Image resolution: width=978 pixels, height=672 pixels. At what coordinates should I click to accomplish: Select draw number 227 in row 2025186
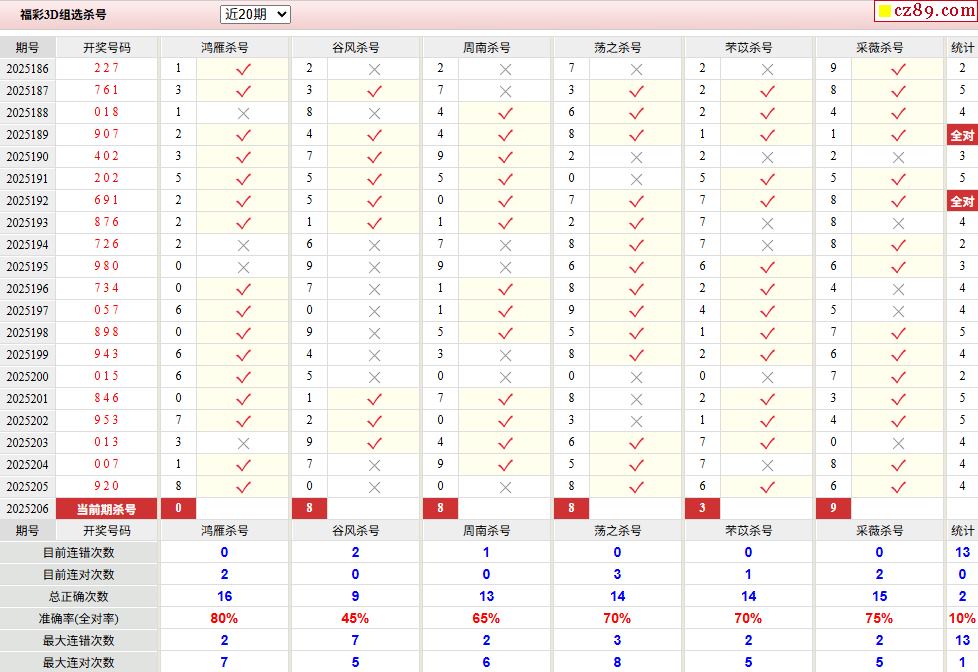pos(107,68)
